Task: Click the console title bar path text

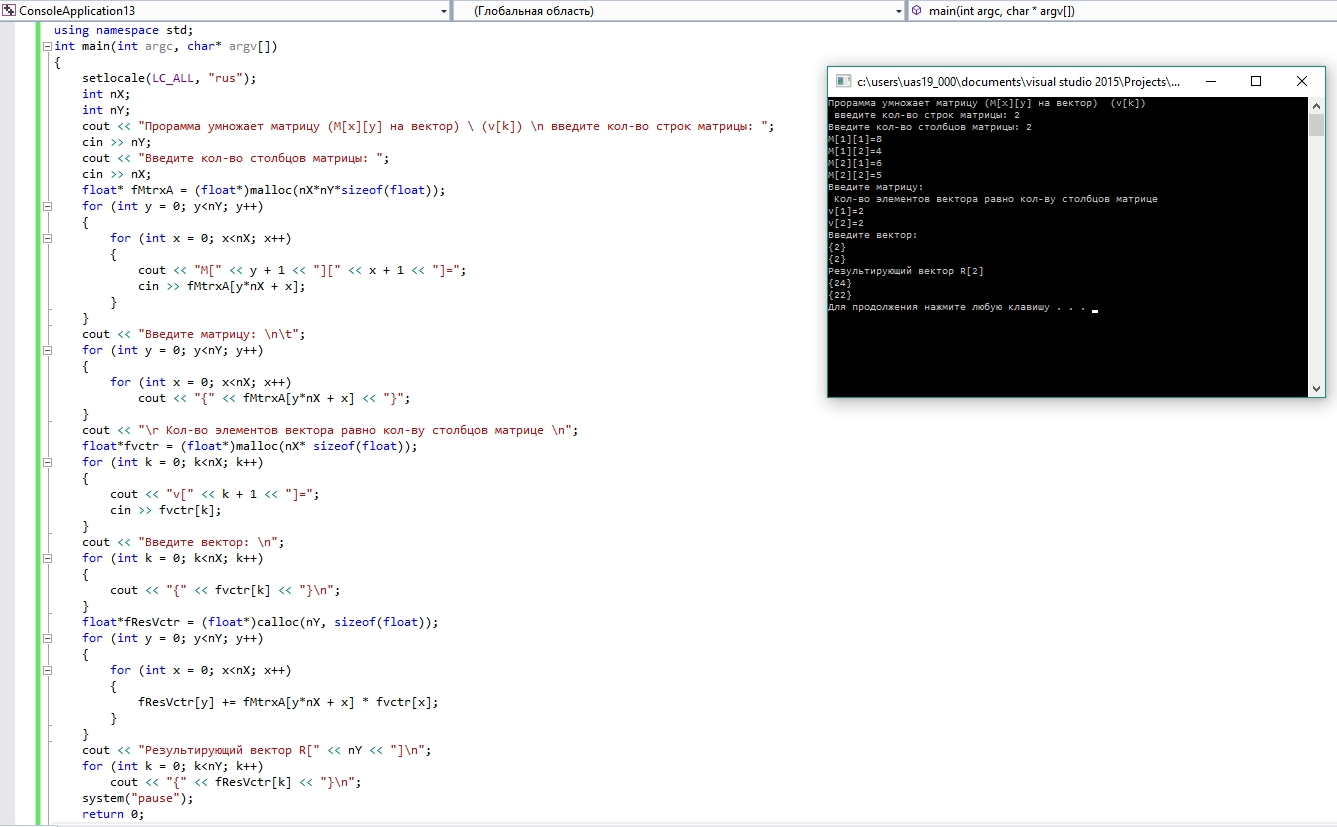Action: tap(1019, 82)
